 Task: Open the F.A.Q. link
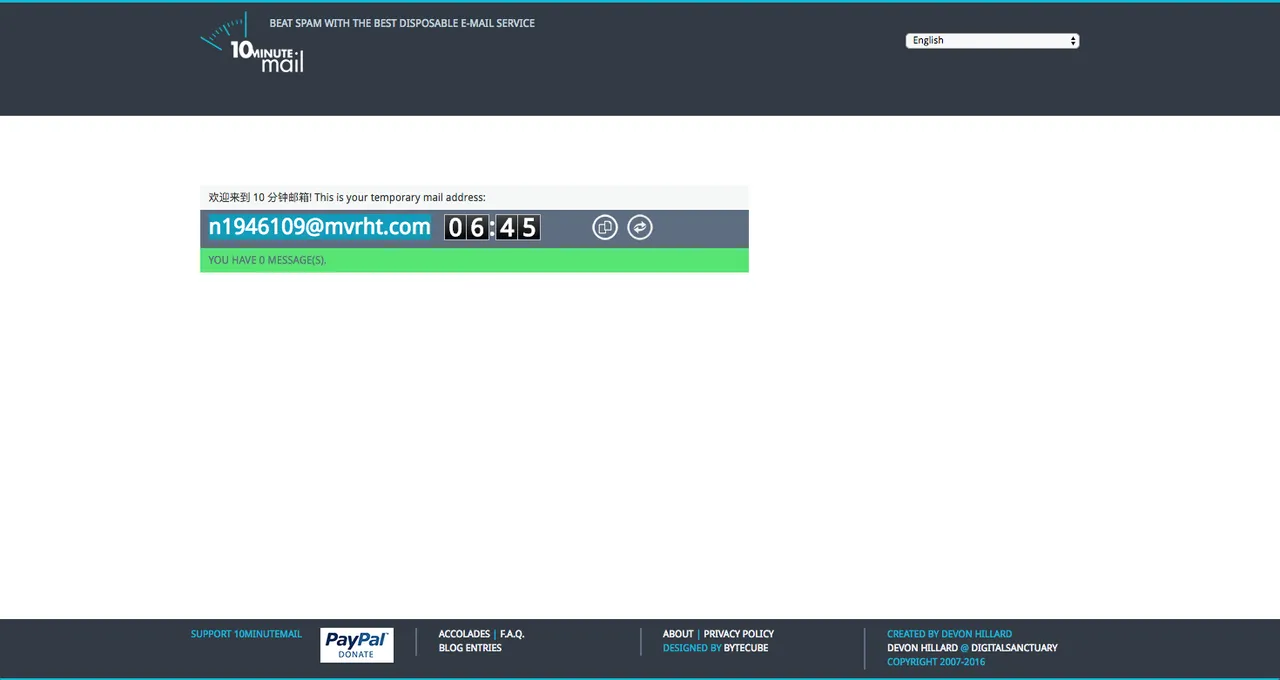[x=512, y=634]
